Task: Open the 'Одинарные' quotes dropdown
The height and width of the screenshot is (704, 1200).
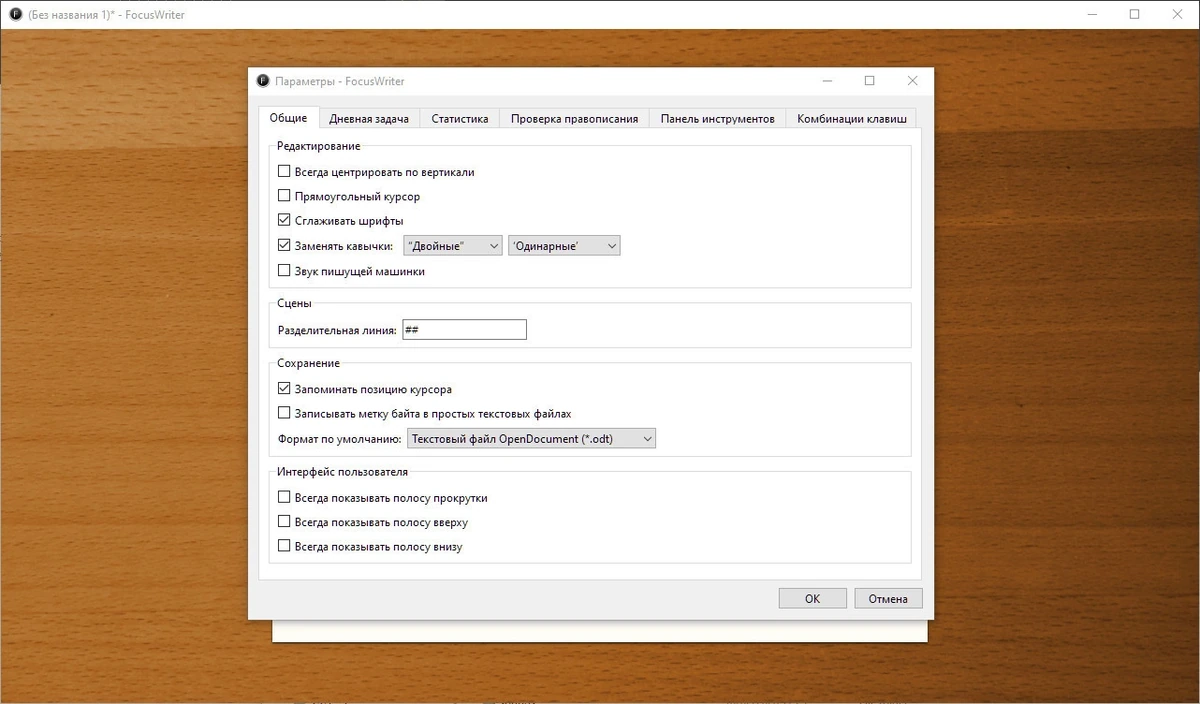Action: [564, 245]
